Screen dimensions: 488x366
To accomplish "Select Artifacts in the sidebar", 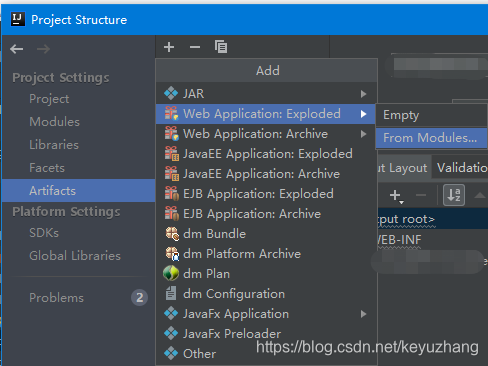I will pyautogui.click(x=79, y=191).
